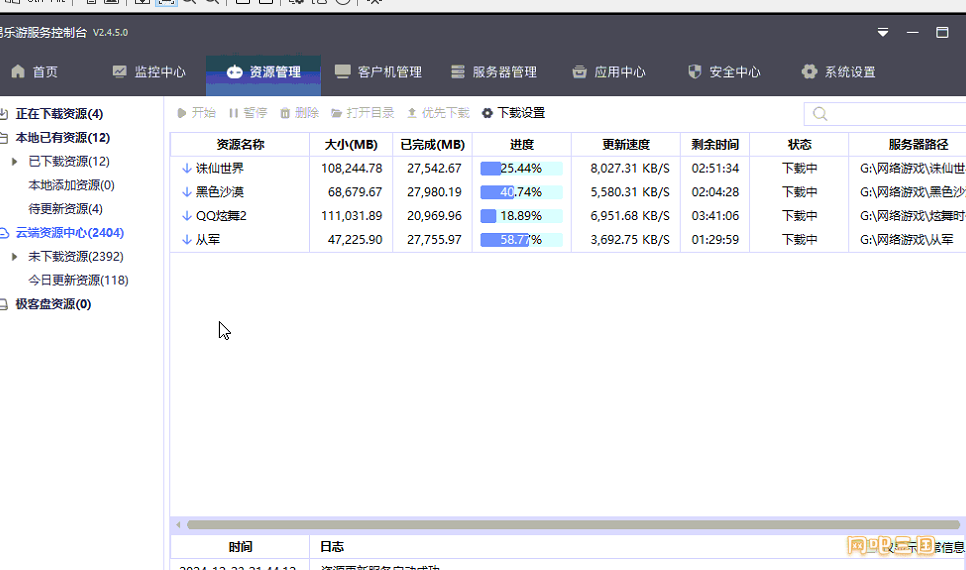
Task: Sort by 资源名称 column header
Action: [x=240, y=145]
